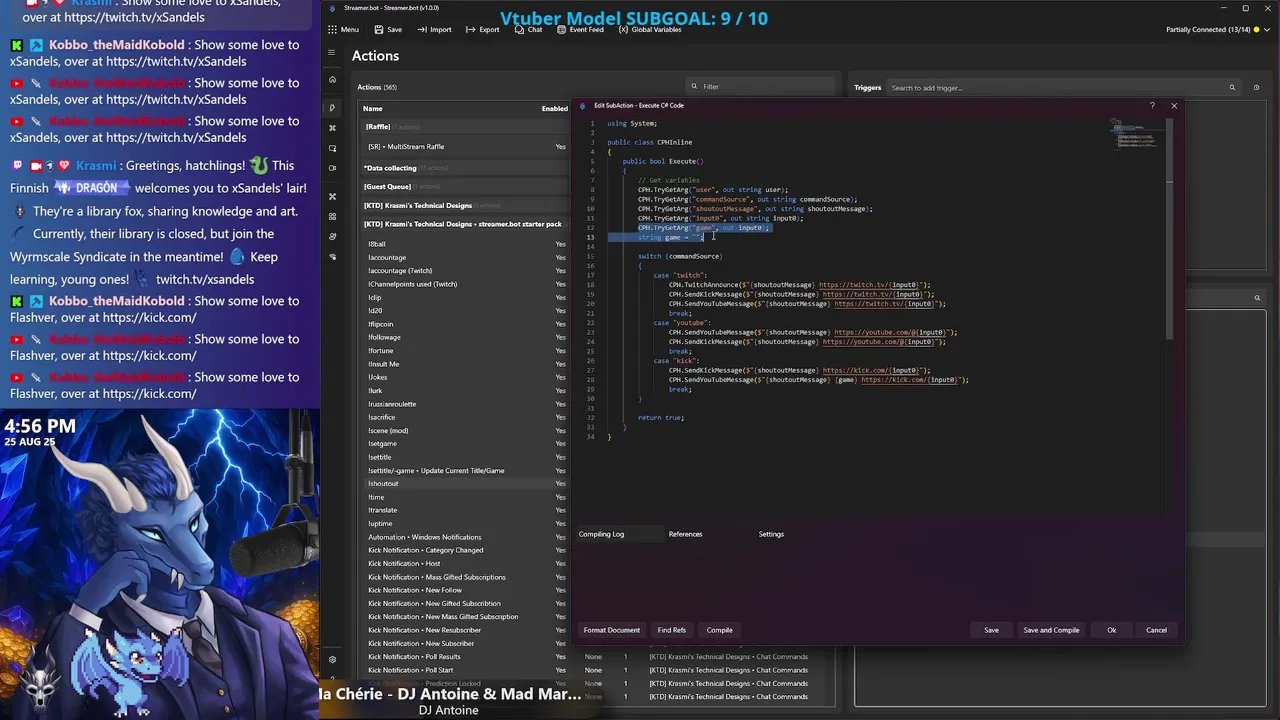This screenshot has width=1280, height=720.
Task: Click Save and Compile button
Action: tap(1051, 630)
